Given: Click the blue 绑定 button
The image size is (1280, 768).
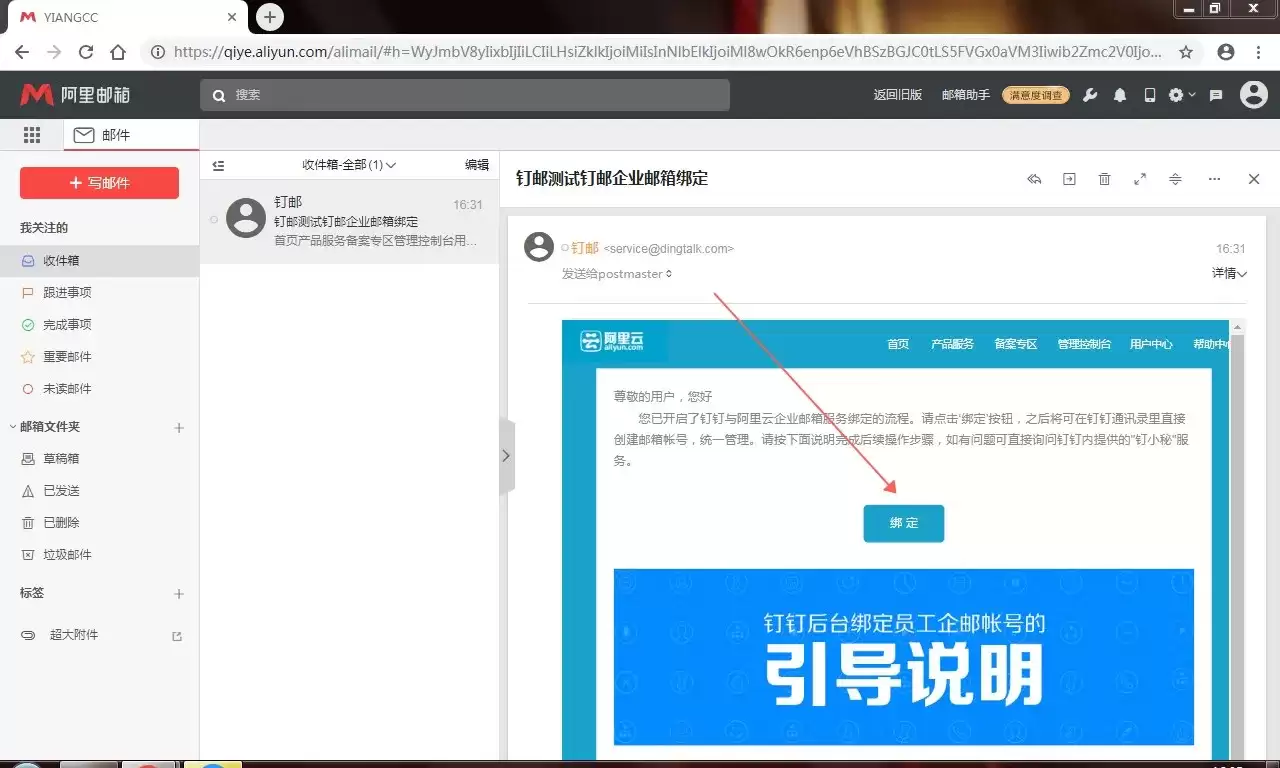Looking at the screenshot, I should click(904, 523).
